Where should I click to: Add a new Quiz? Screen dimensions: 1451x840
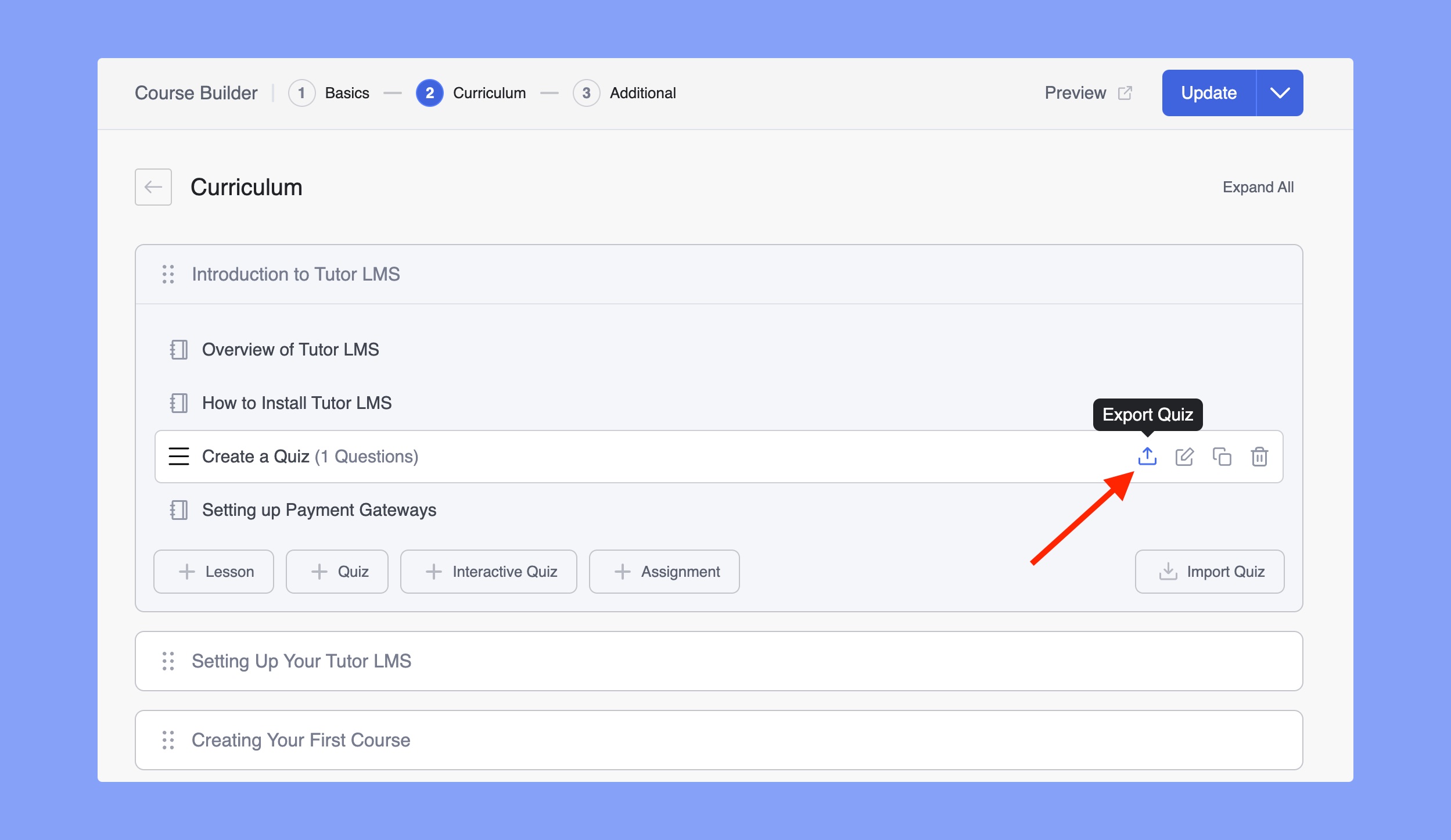(337, 572)
